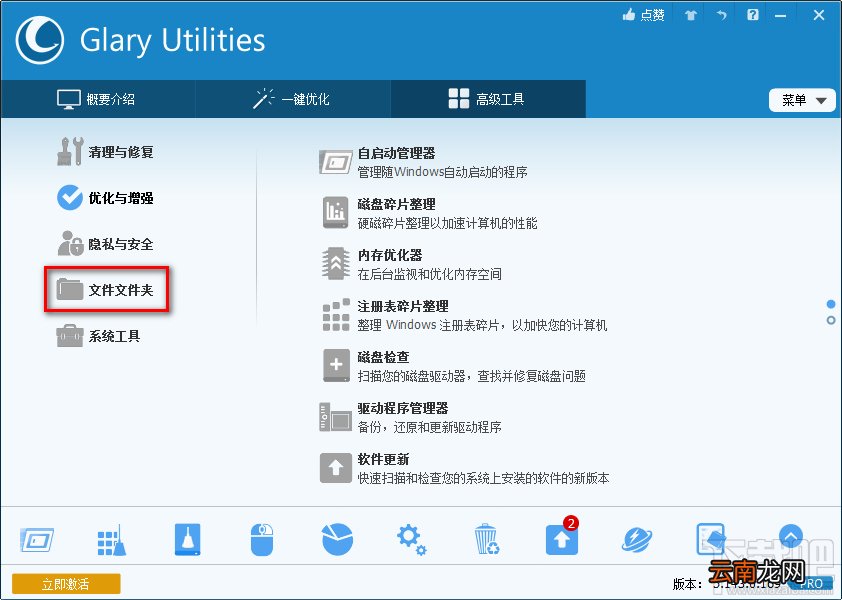The image size is (842, 600).
Task: Select 隐私与安全 category
Action: [x=105, y=244]
